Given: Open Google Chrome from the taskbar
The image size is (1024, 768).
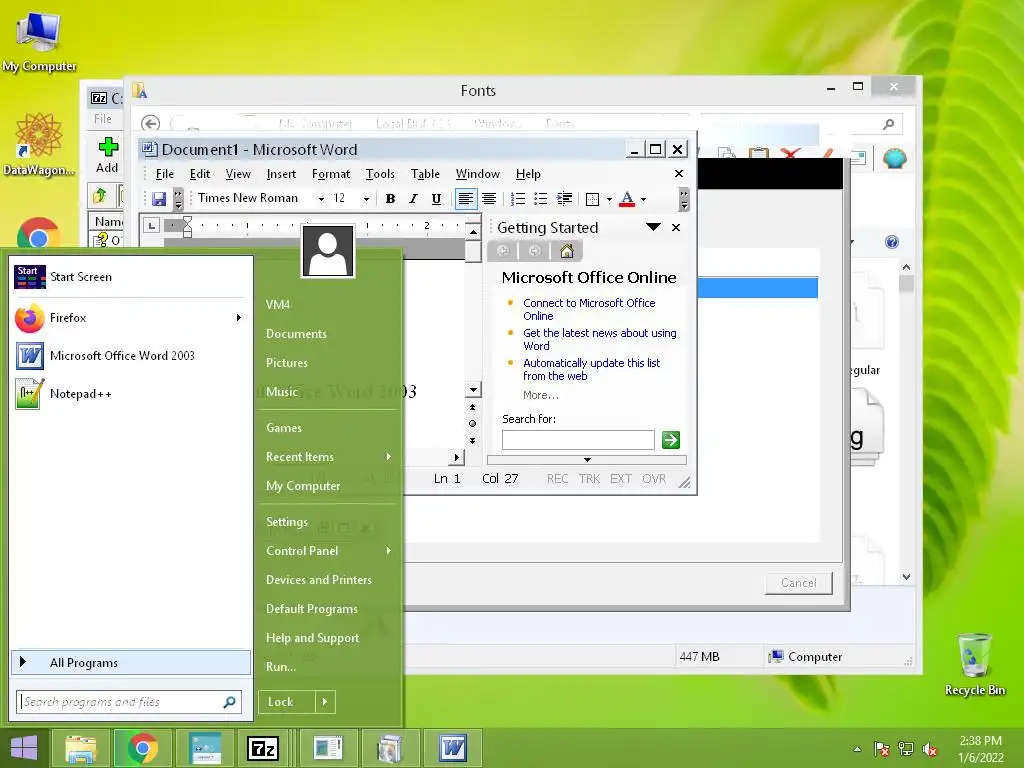Looking at the screenshot, I should click(142, 748).
